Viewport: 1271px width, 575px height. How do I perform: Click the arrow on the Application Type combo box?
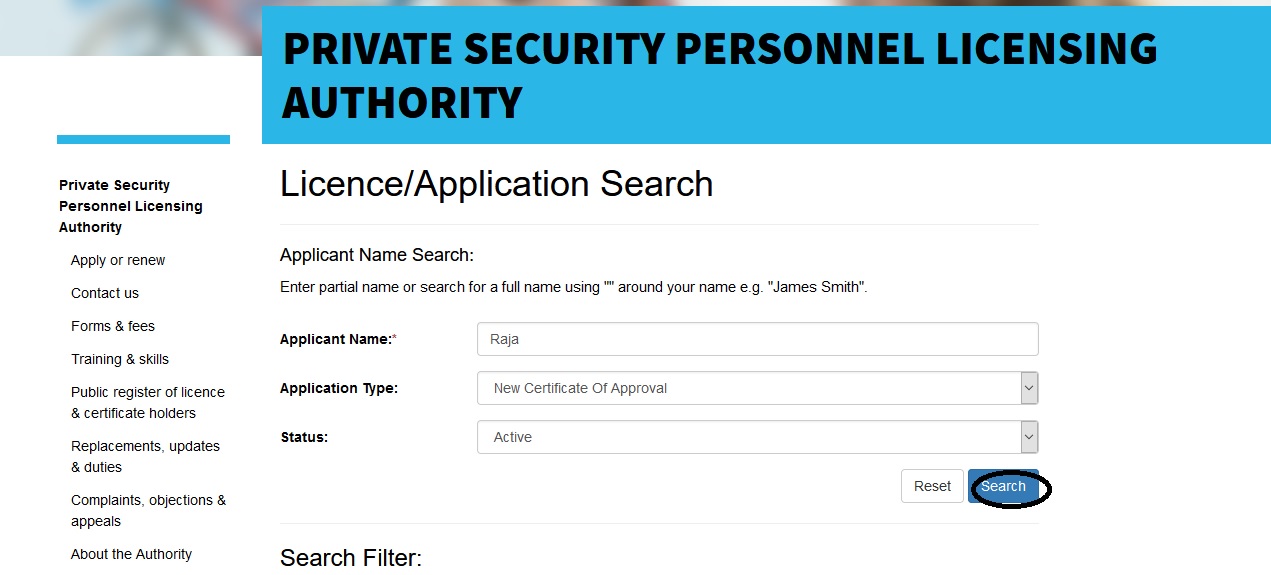click(1029, 388)
